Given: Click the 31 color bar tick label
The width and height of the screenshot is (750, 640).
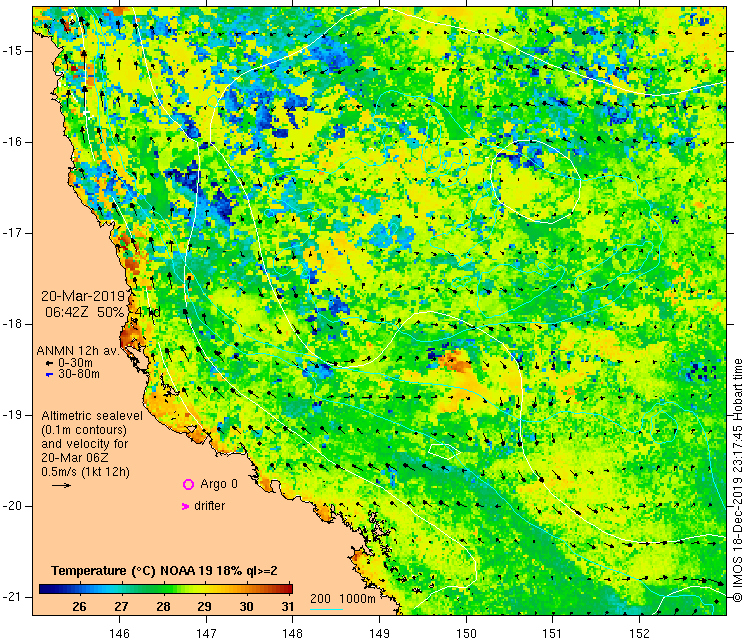Looking at the screenshot, I should click(287, 607).
